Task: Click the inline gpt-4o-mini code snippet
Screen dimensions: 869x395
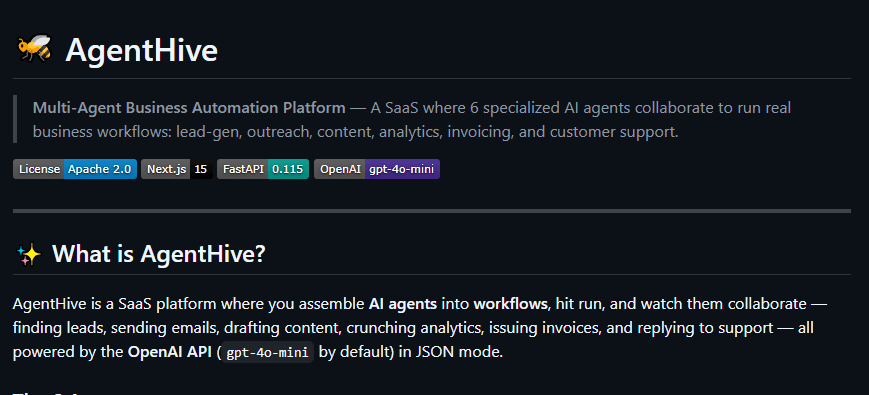Action: coord(267,353)
